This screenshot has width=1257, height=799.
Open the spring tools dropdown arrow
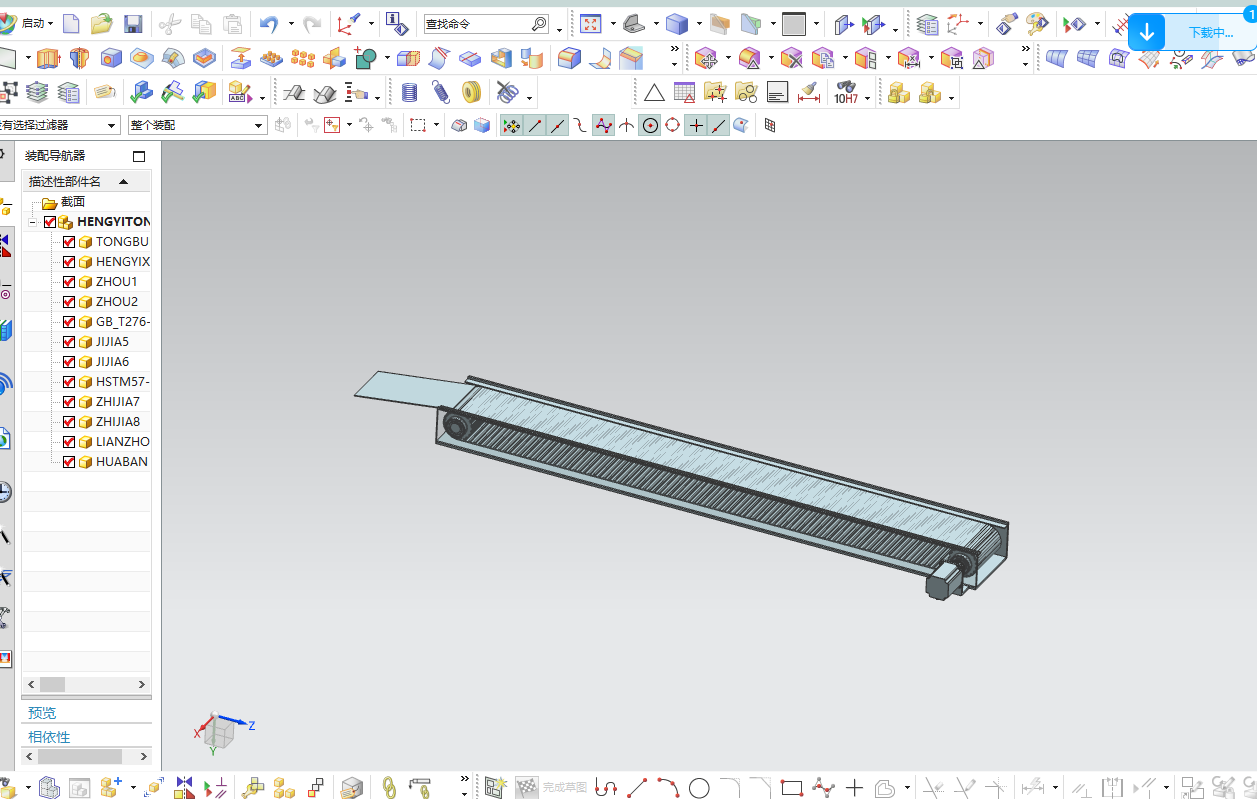click(529, 97)
